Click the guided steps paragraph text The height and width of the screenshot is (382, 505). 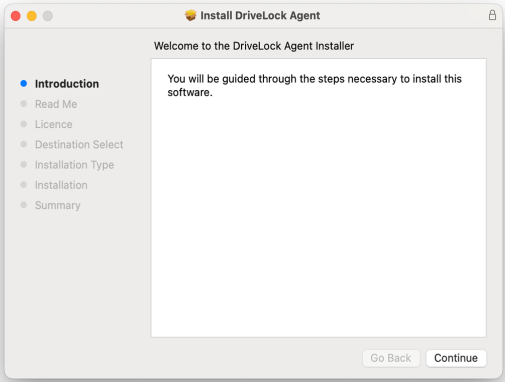(x=314, y=86)
